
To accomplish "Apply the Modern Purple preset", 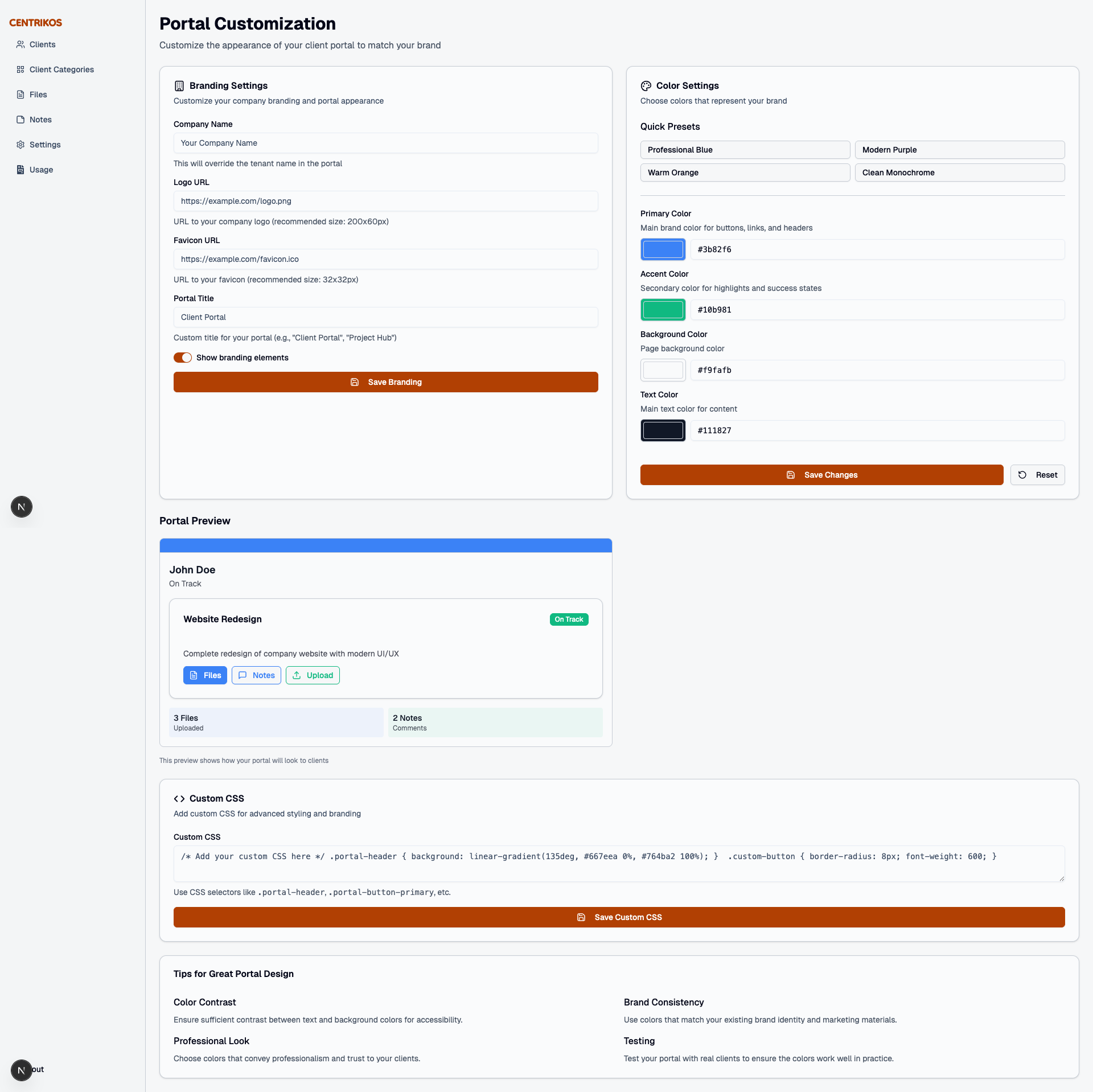I will [960, 150].
